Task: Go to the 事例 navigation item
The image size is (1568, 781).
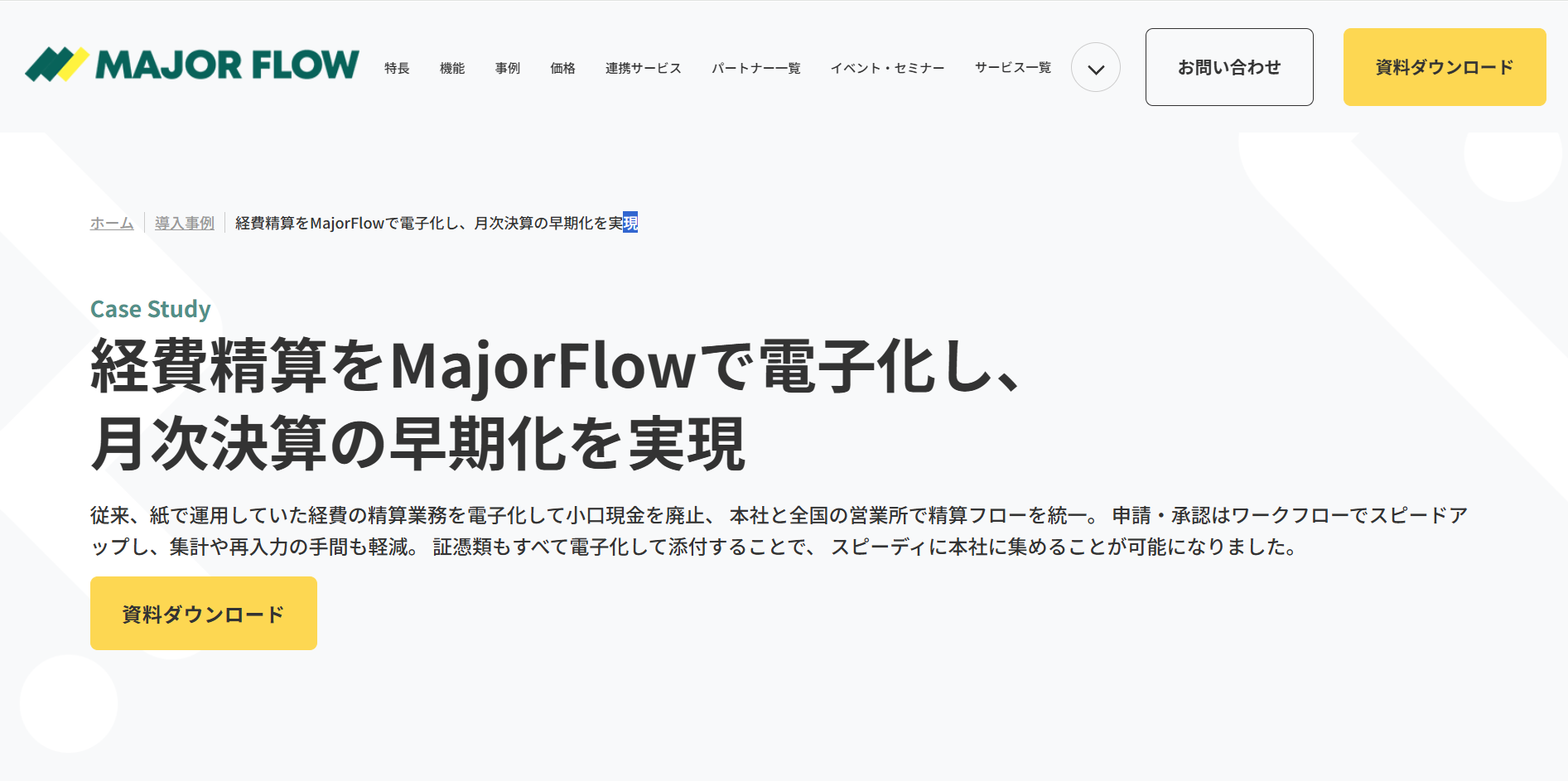Action: [x=507, y=68]
